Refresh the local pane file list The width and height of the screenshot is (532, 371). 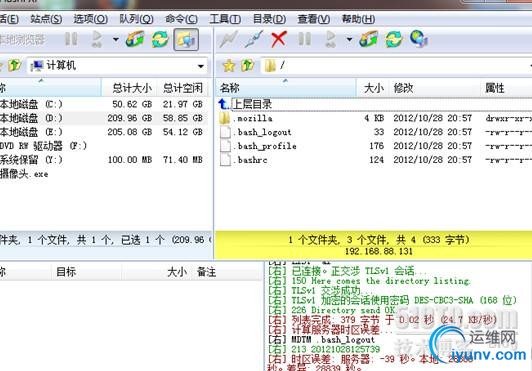[x=160, y=39]
